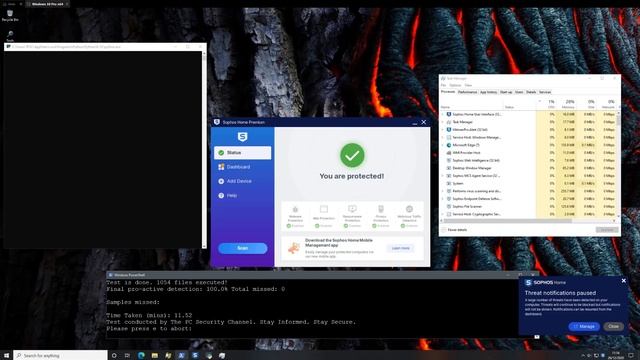Expand Sophos Home User Interface process row
The width and height of the screenshot is (640, 360).
coord(442,115)
